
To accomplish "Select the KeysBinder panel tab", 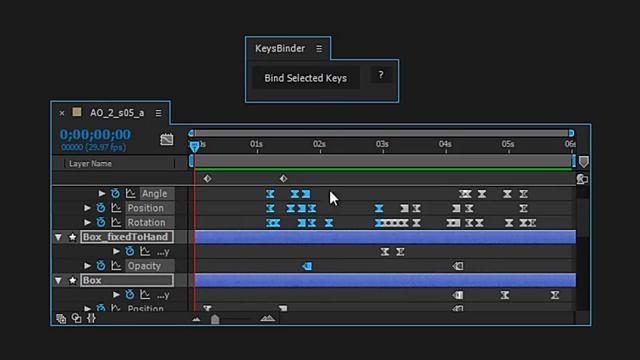I will click(280, 49).
